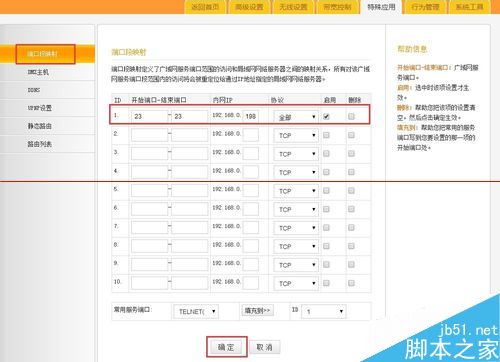Open the TCP protocol dropdown in row 10
500x362 pixels.
tap(296, 283)
